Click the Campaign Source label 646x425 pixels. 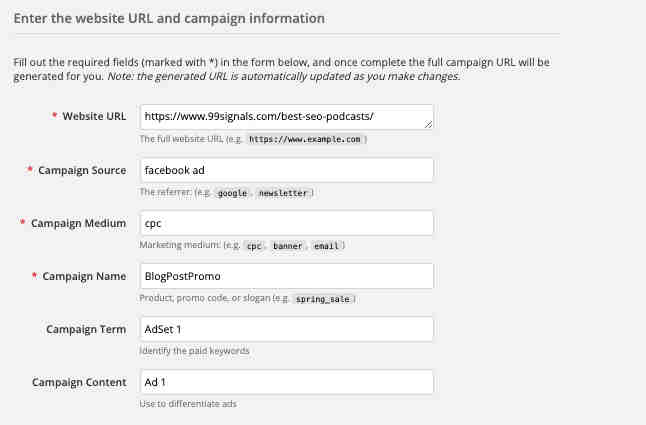tap(82, 170)
